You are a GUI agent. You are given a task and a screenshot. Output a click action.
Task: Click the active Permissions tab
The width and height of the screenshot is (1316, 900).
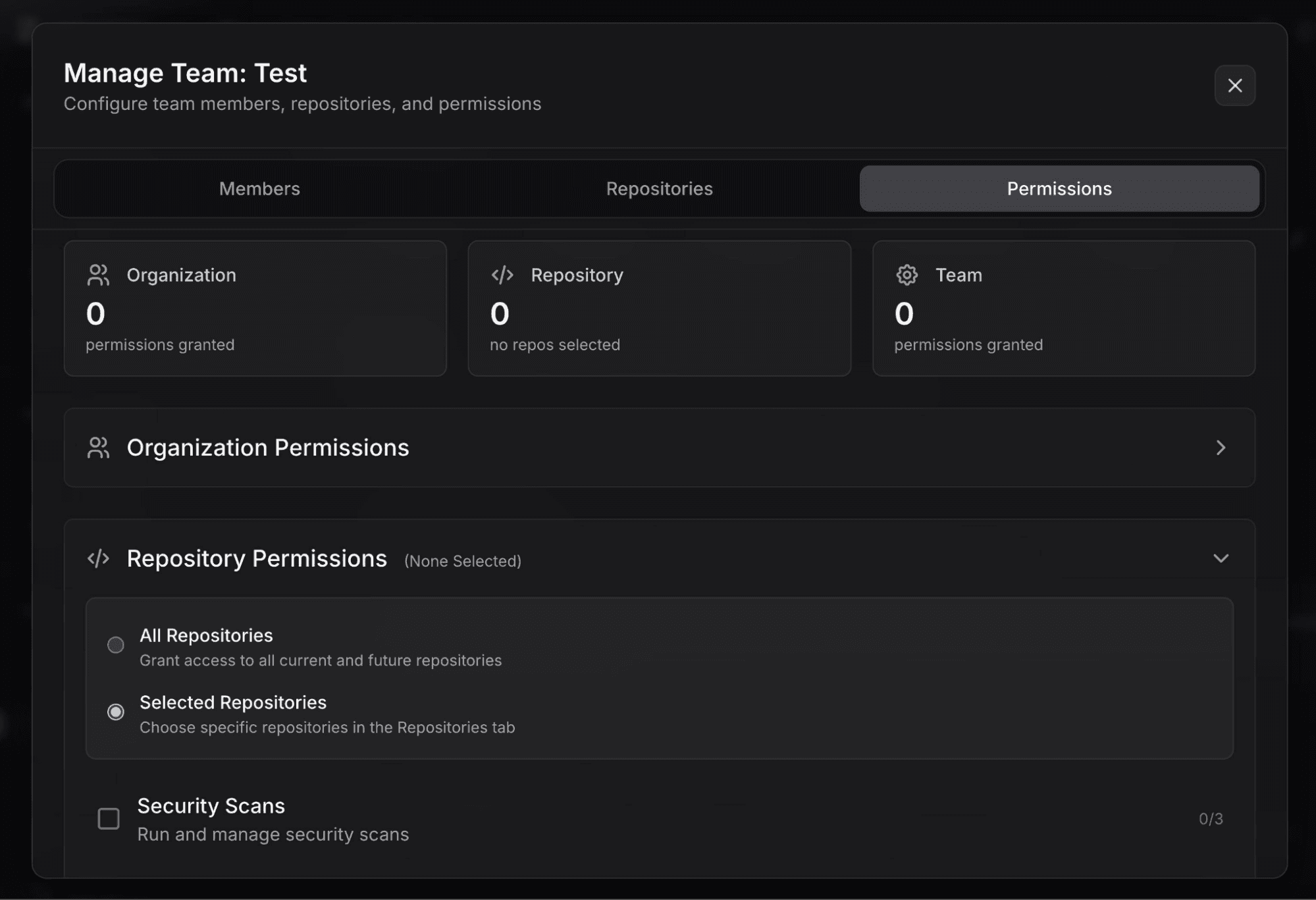coord(1059,189)
